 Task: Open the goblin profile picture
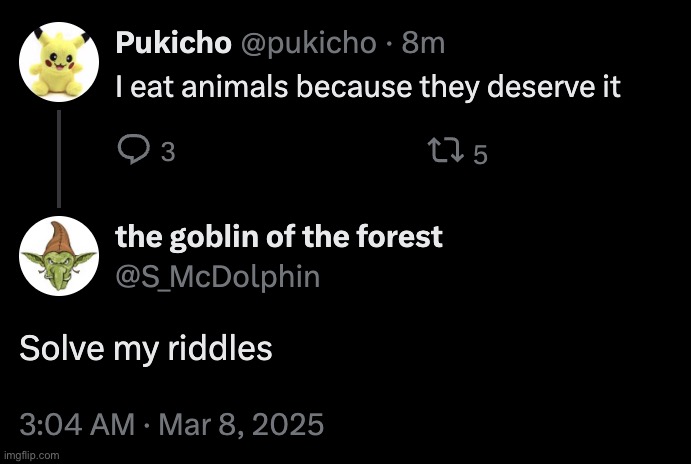click(x=59, y=256)
